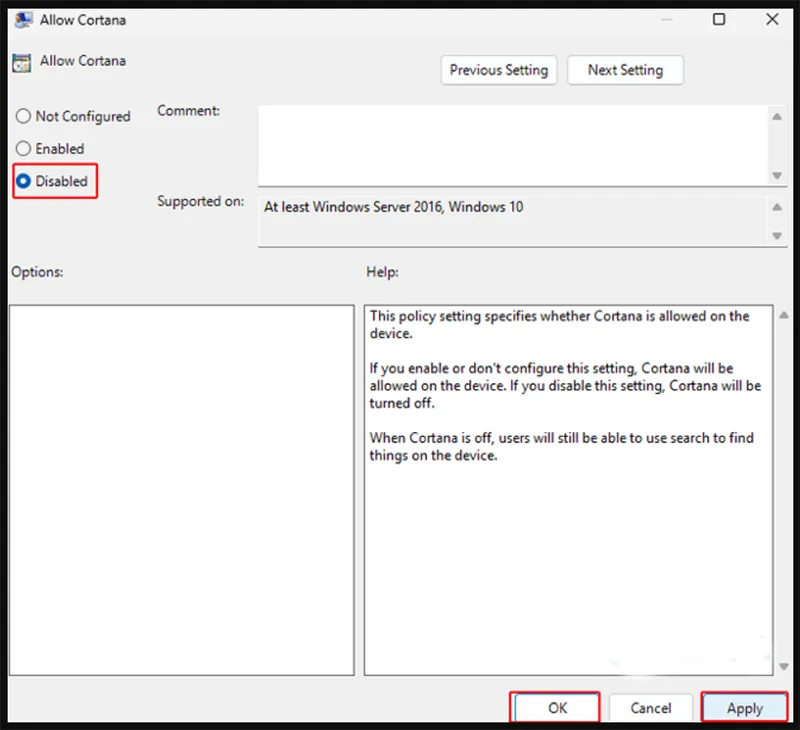Image resolution: width=800 pixels, height=730 pixels.
Task: Select the Enabled radio button
Action: (x=23, y=148)
